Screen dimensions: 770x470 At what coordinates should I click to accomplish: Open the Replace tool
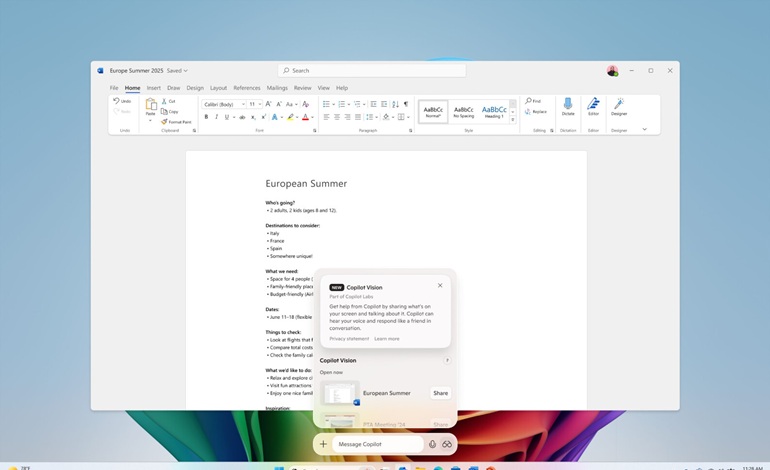536,111
